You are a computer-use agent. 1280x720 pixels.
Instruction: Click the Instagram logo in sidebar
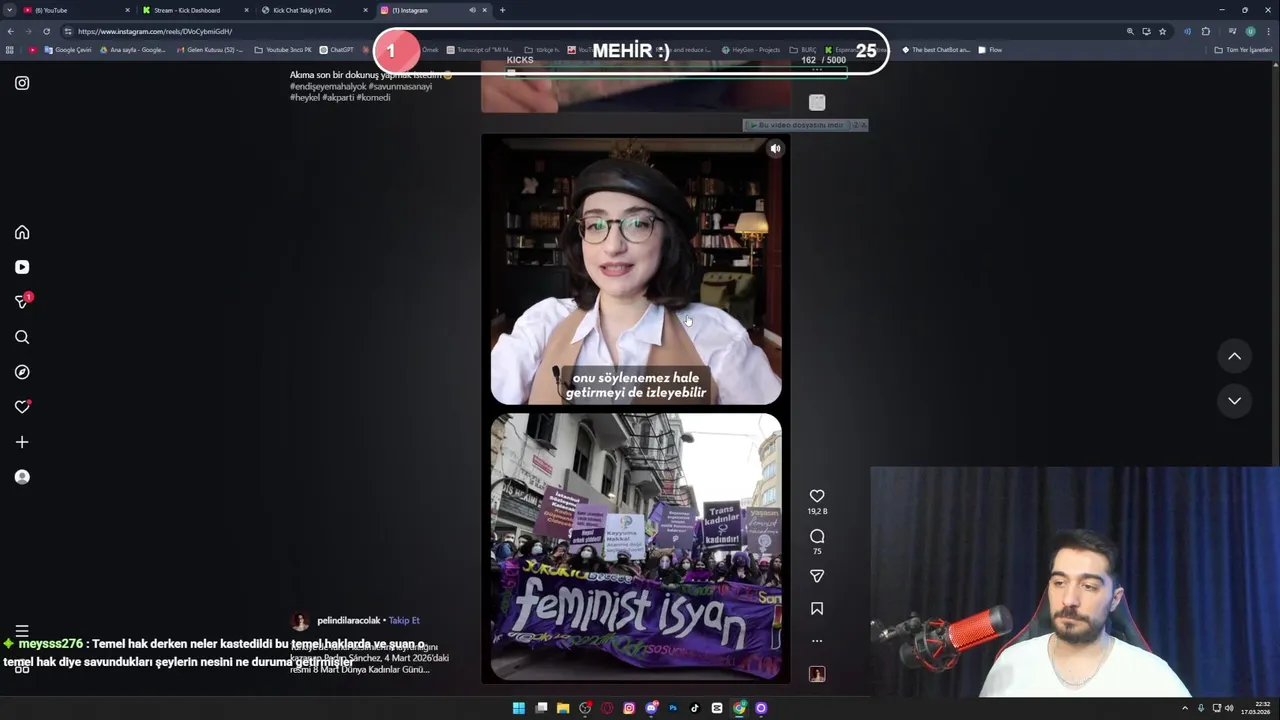(x=22, y=83)
